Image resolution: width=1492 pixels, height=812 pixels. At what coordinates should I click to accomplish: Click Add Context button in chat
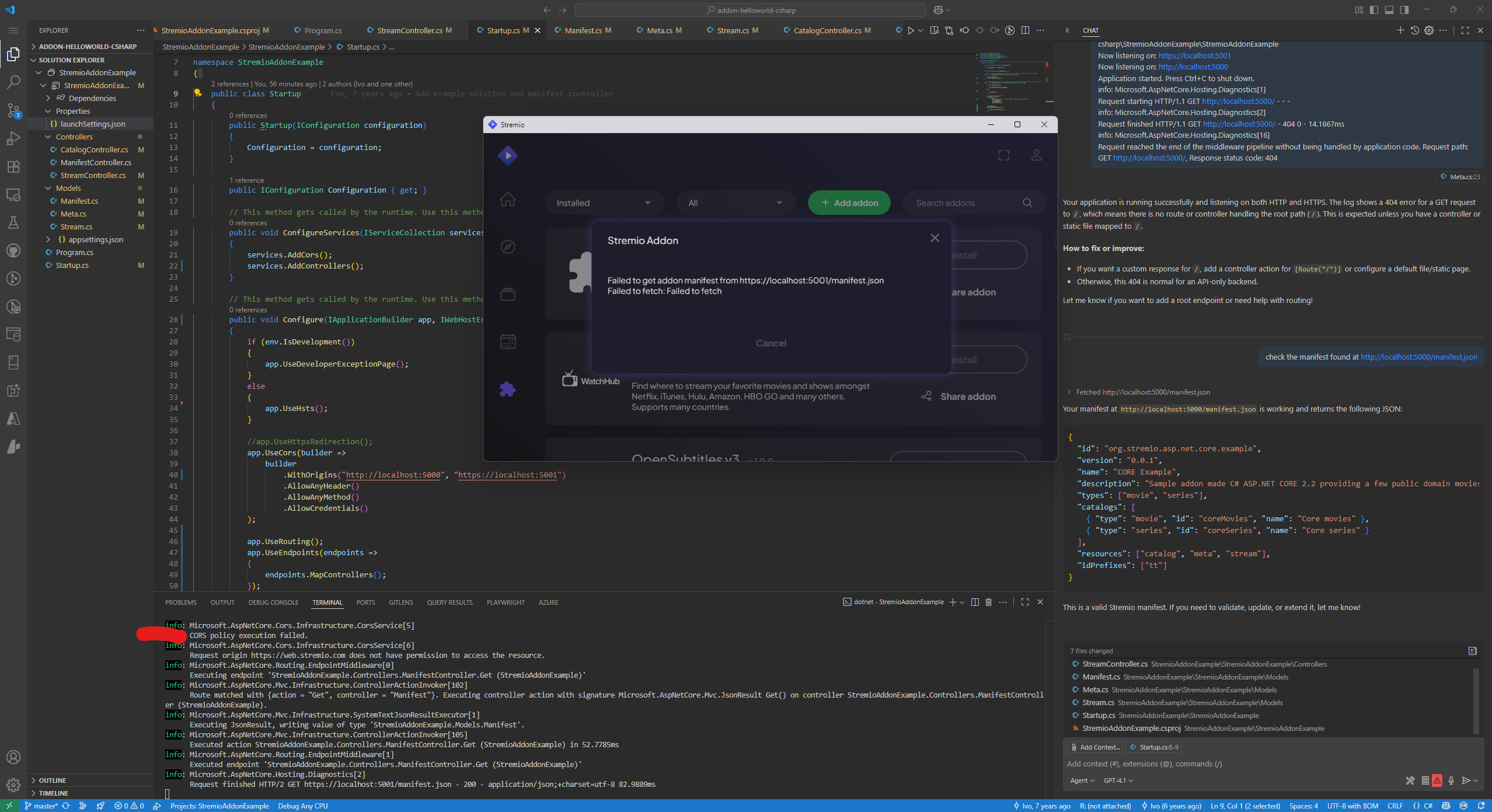1095,747
